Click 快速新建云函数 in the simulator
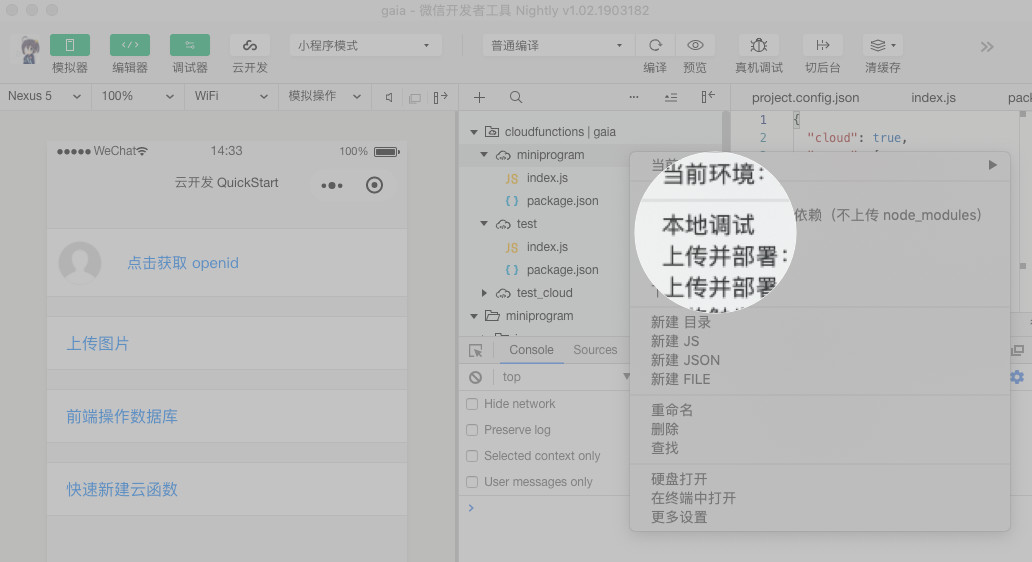 click(122, 490)
